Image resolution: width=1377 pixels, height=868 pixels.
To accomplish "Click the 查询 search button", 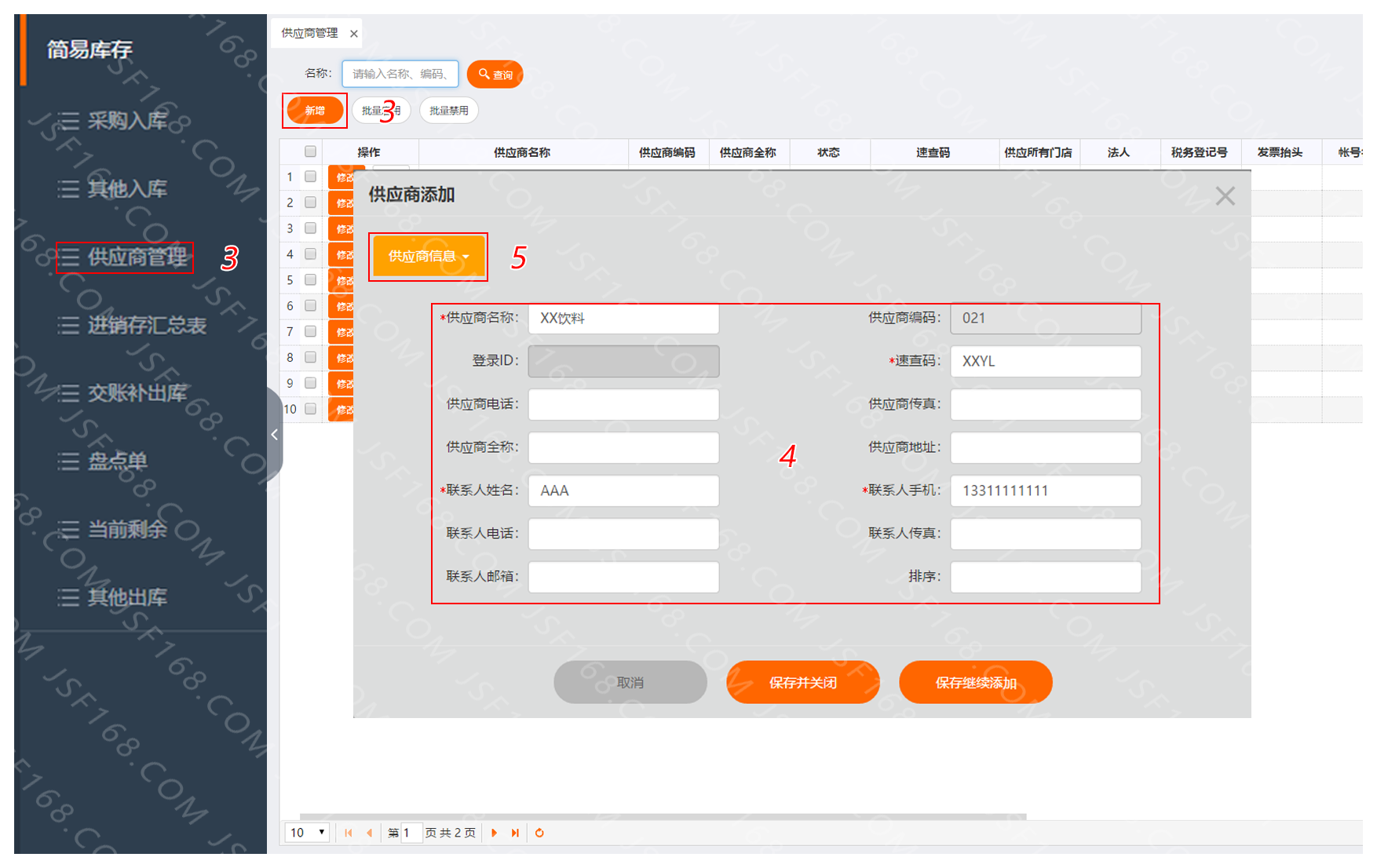I will (x=495, y=75).
